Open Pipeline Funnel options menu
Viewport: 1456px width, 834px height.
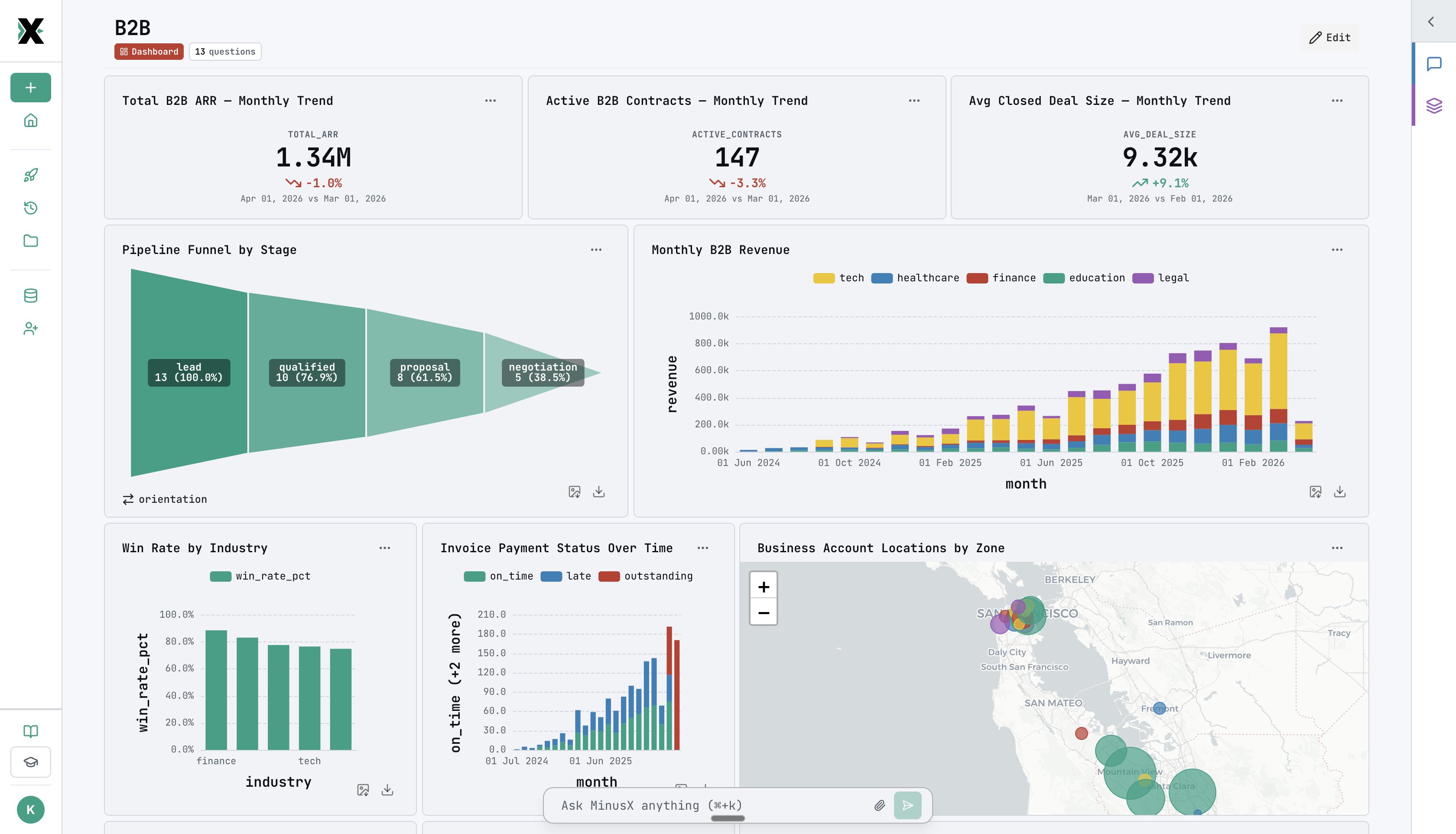596,250
